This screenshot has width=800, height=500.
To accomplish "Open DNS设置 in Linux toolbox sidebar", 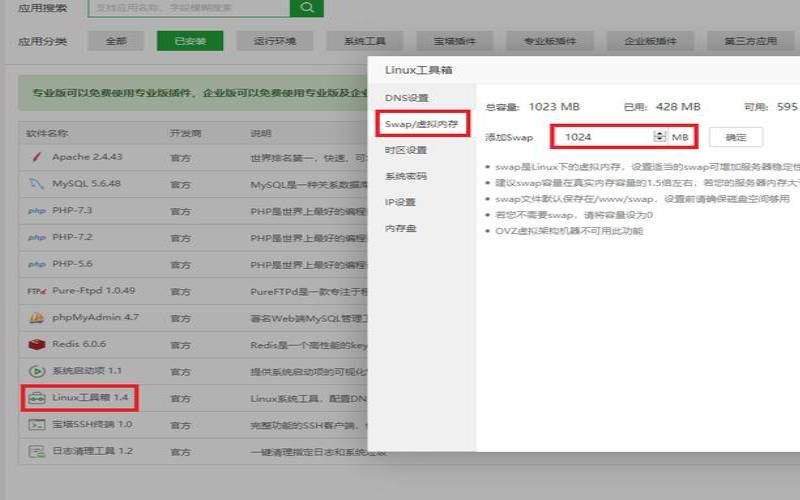I will 407,97.
